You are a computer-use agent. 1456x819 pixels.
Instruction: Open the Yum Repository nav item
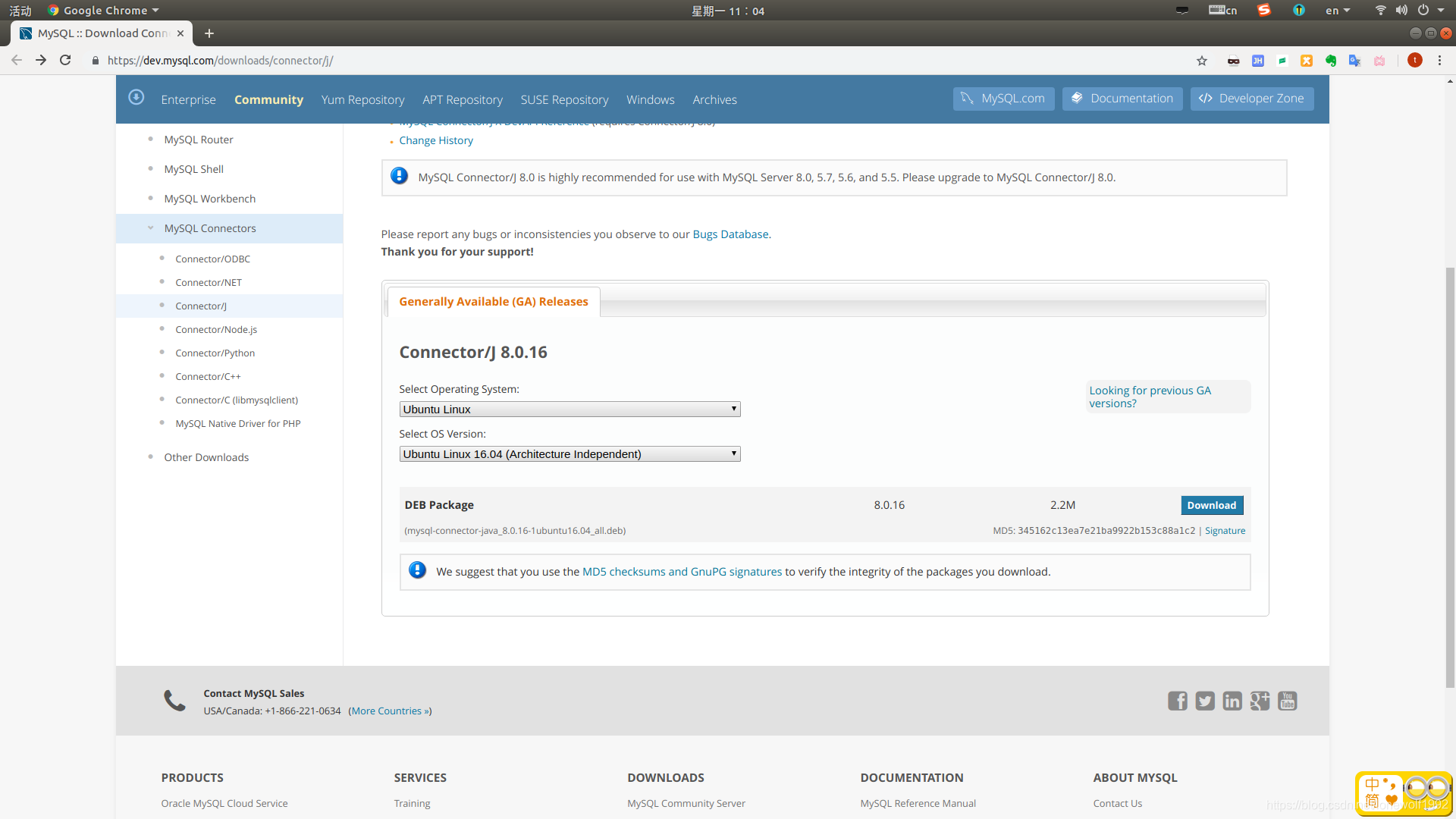pyautogui.click(x=362, y=100)
